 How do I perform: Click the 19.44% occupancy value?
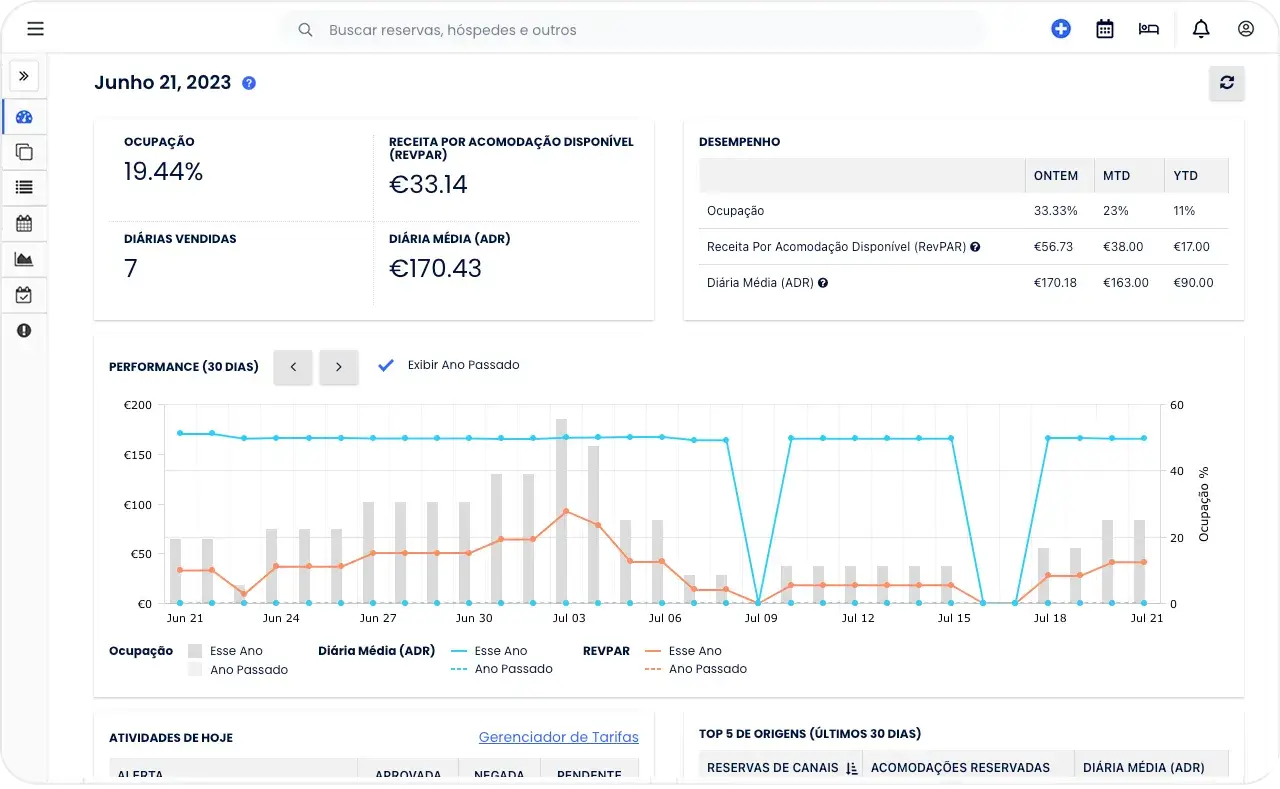pyautogui.click(x=163, y=172)
